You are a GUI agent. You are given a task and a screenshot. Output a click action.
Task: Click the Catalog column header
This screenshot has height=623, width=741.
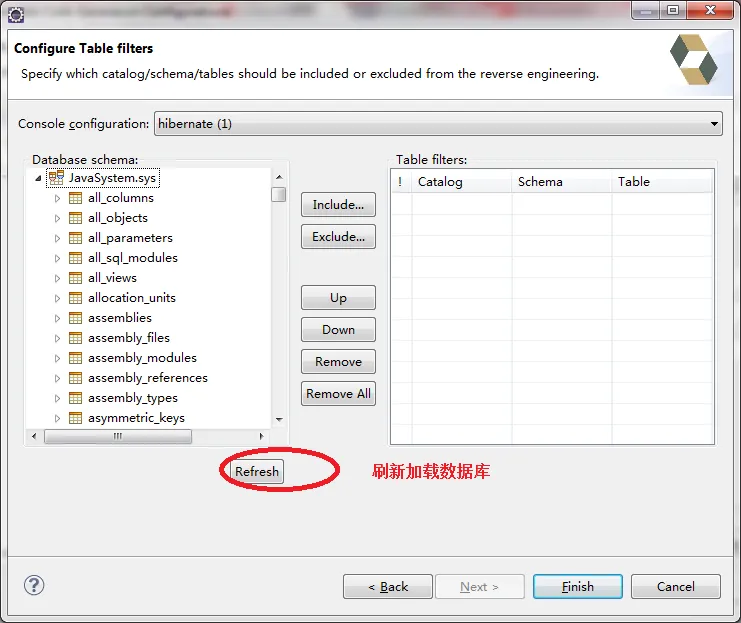point(462,182)
